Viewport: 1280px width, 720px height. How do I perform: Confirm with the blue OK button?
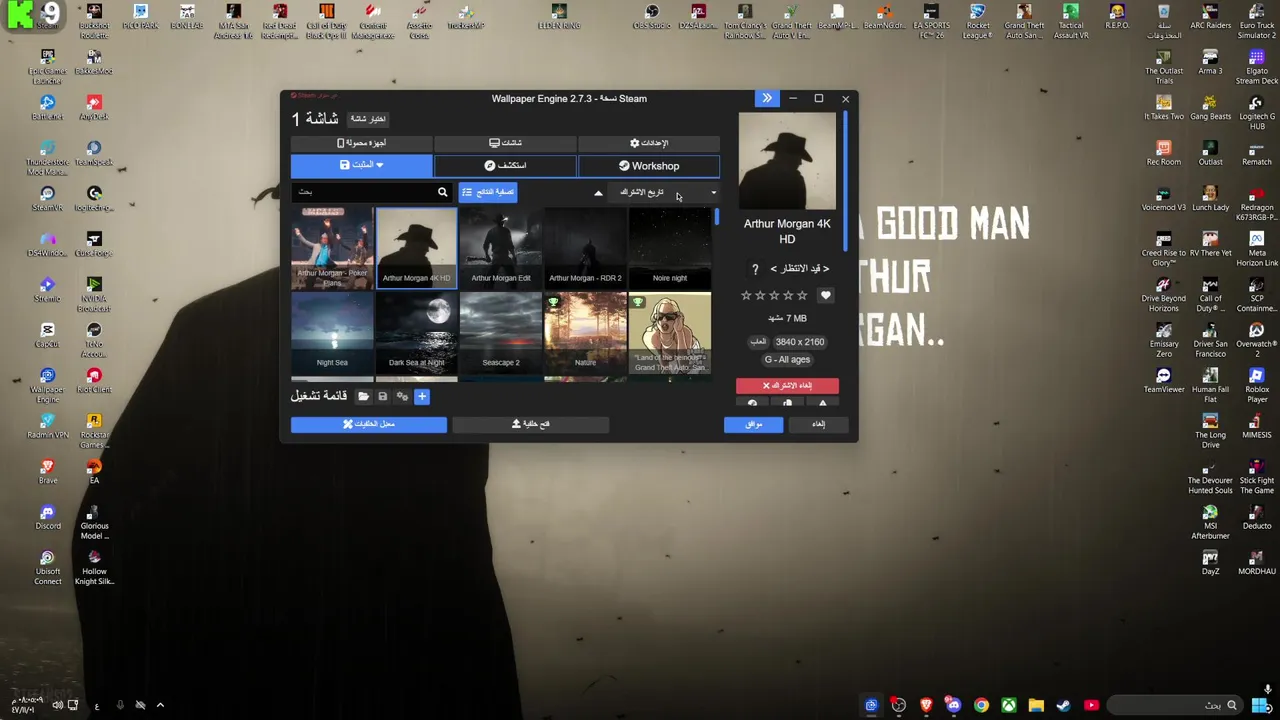coord(753,424)
